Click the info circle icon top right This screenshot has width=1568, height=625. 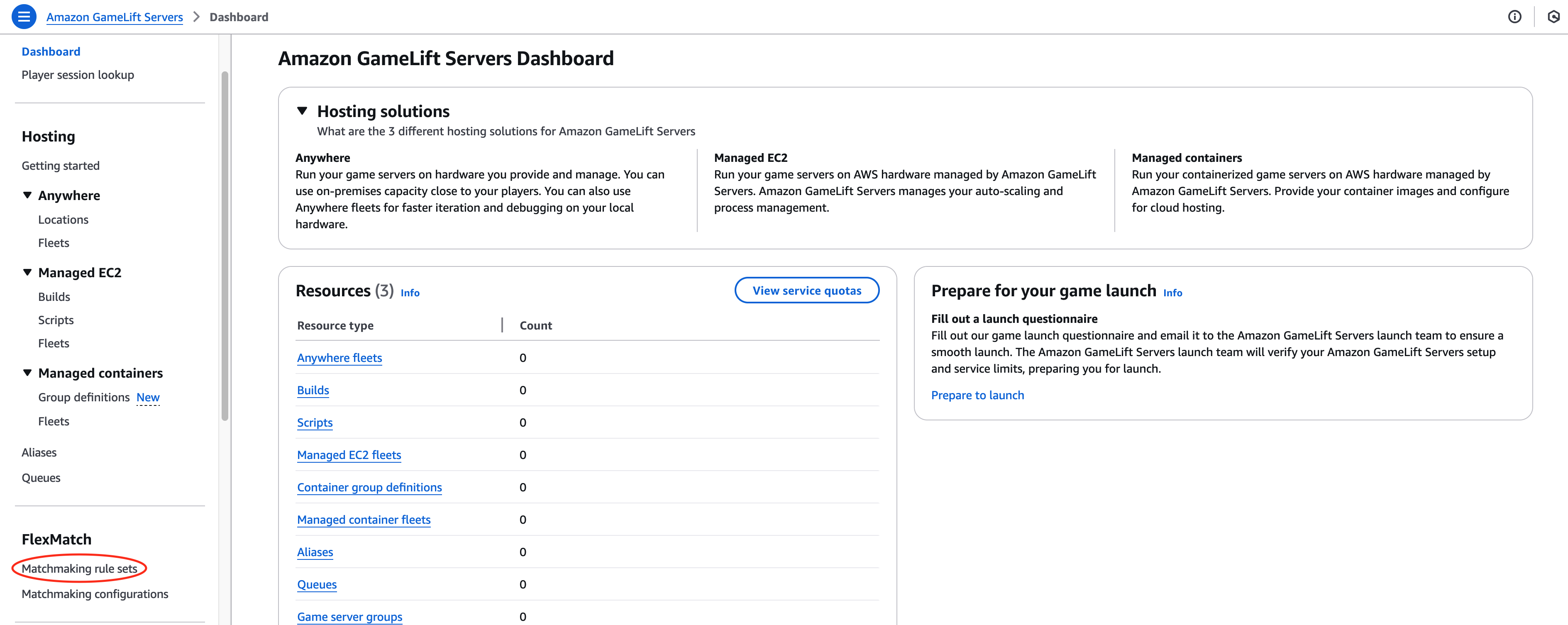[x=1514, y=17]
